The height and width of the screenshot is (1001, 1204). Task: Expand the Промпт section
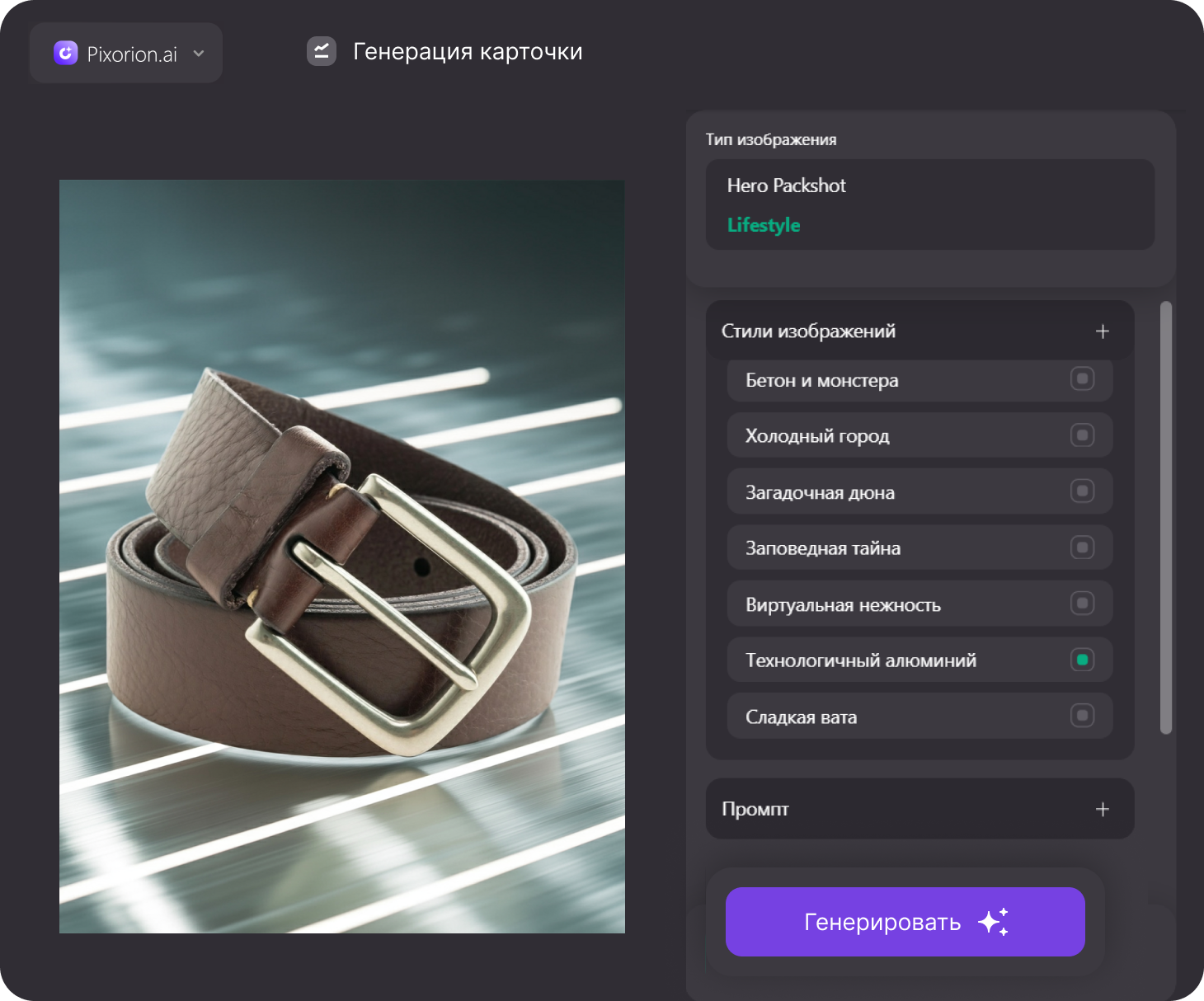click(1103, 809)
